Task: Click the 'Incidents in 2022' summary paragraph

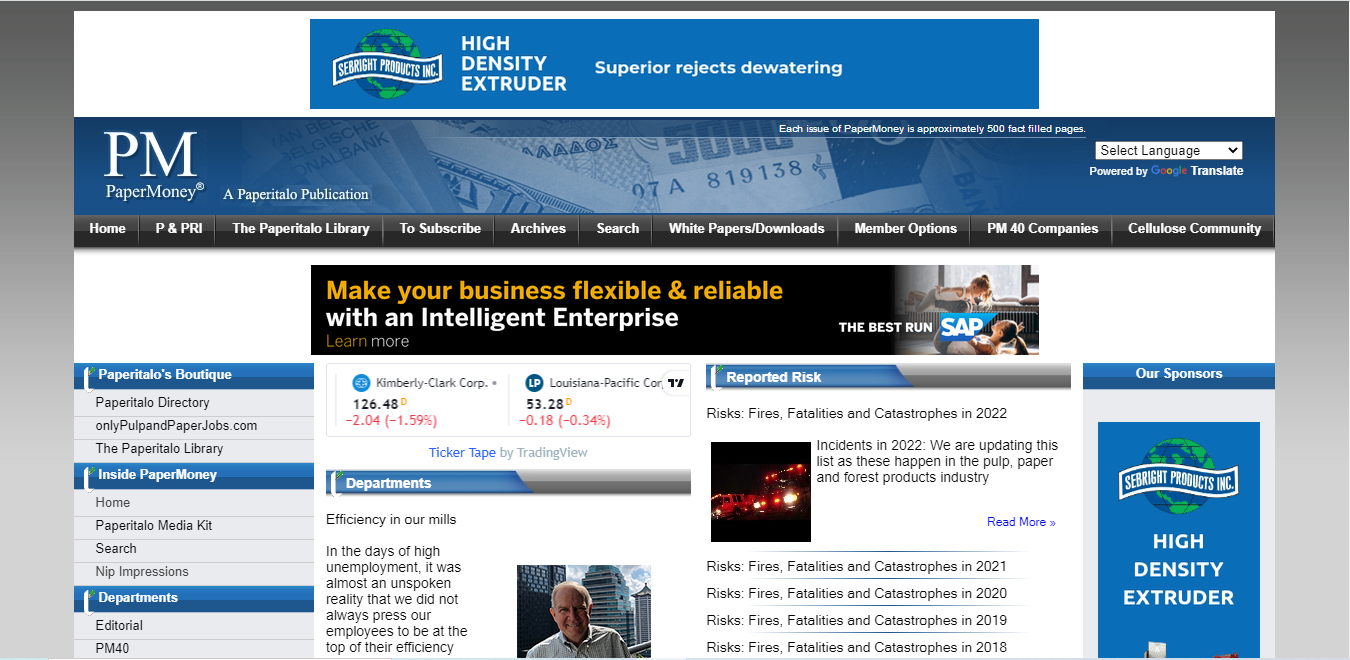Action: pos(937,461)
